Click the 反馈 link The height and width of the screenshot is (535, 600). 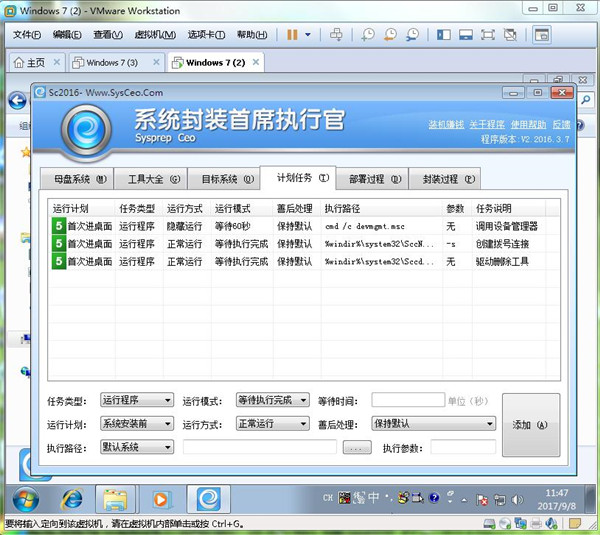pos(561,124)
